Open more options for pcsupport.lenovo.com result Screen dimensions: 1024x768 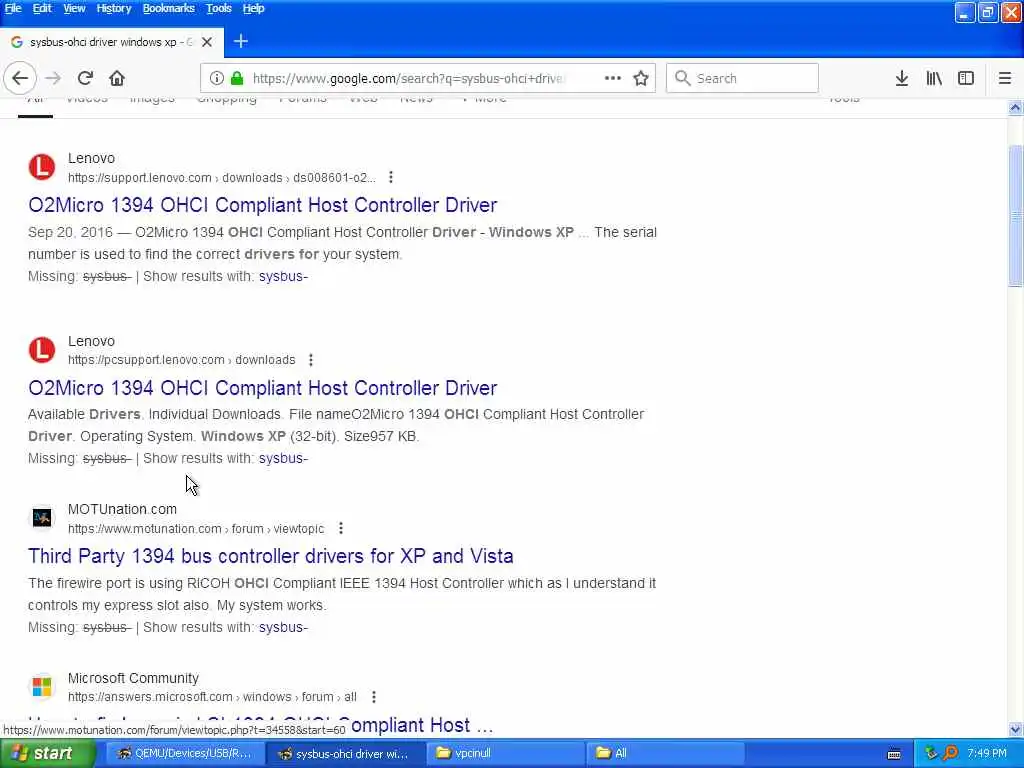tap(311, 360)
